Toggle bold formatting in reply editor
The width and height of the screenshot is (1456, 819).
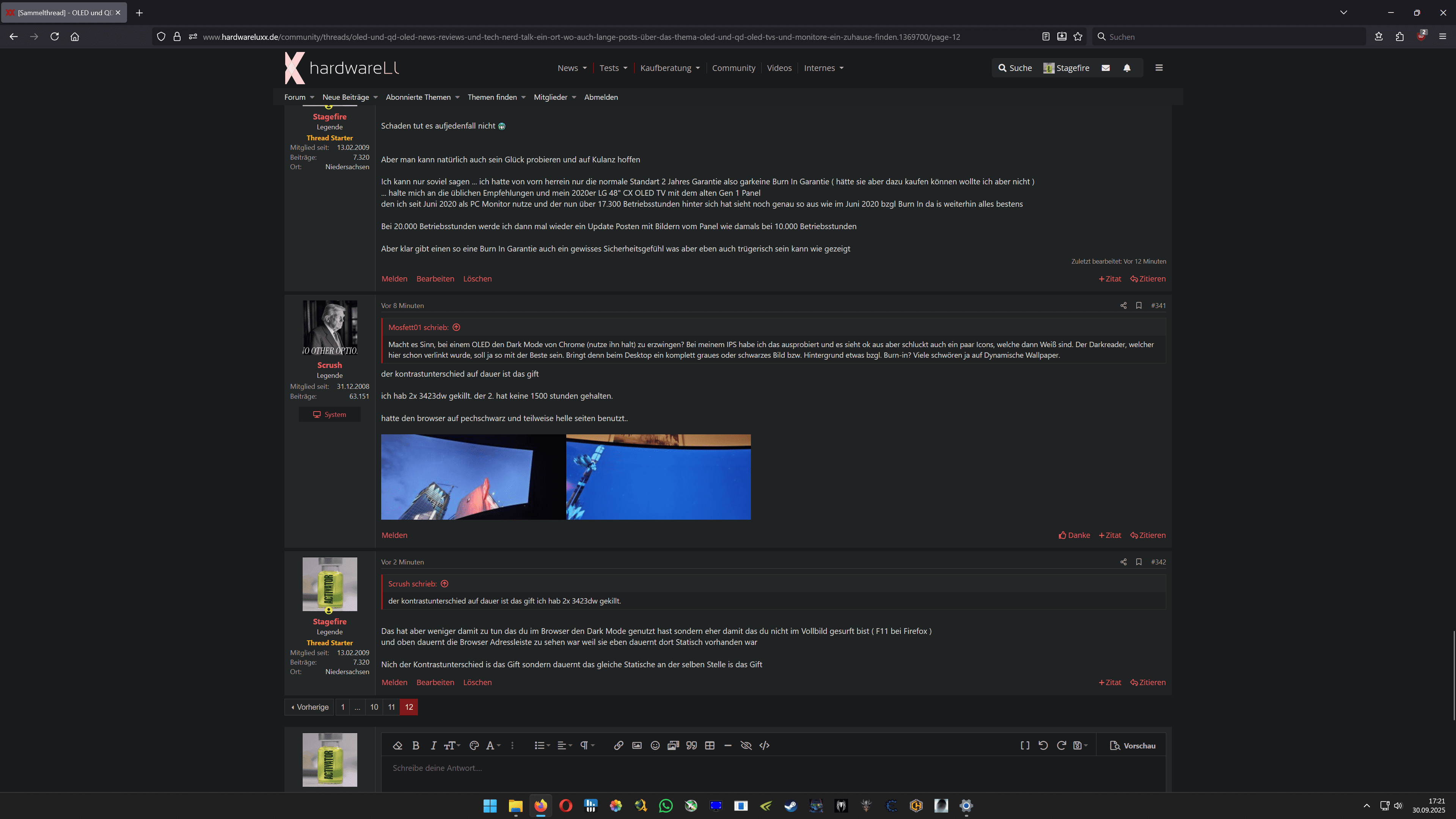coord(415,745)
